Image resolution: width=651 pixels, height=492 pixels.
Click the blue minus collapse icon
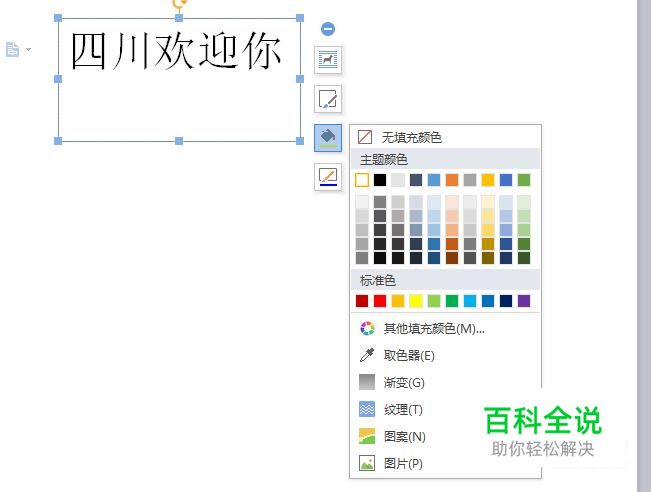point(328,29)
